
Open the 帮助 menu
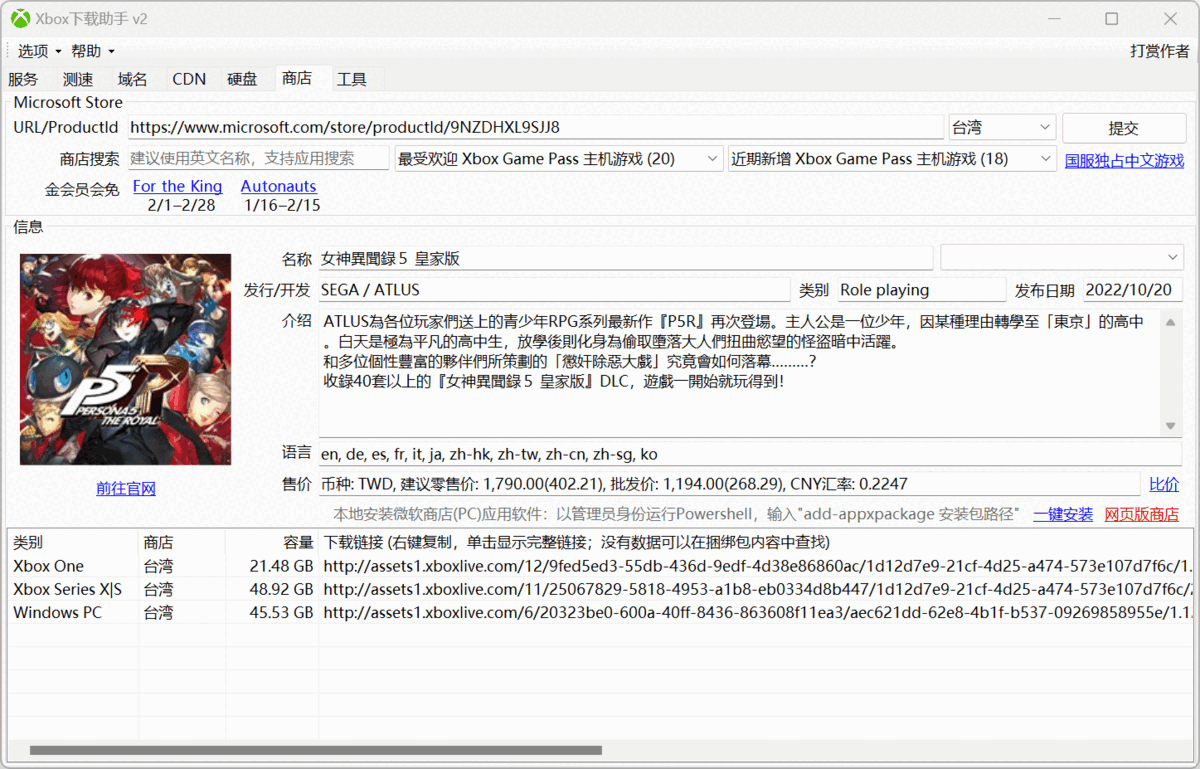[92, 51]
